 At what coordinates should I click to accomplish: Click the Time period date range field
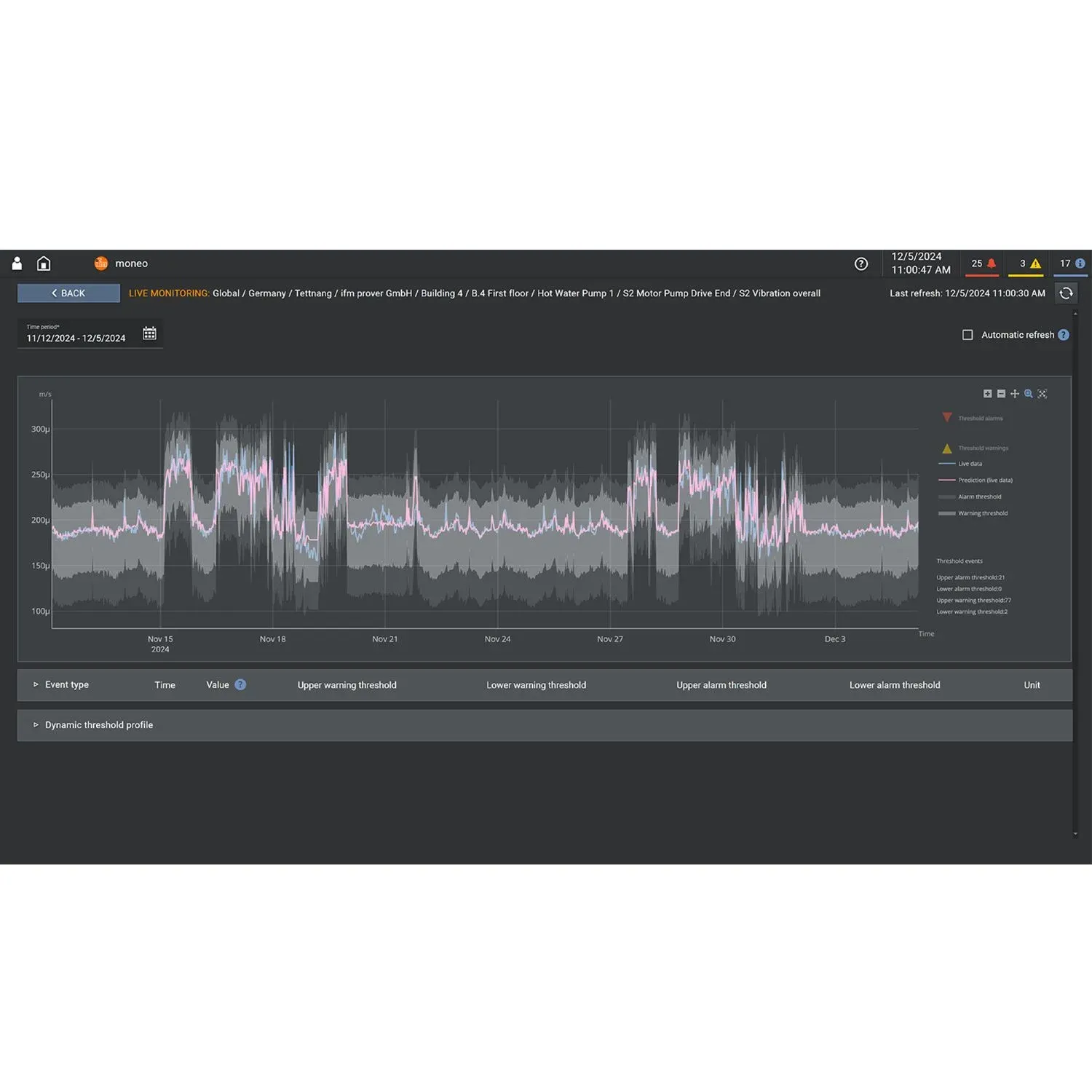click(x=76, y=338)
